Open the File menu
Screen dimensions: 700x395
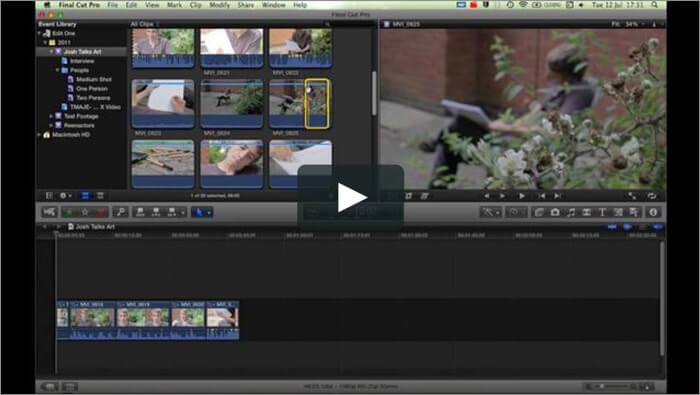click(113, 5)
